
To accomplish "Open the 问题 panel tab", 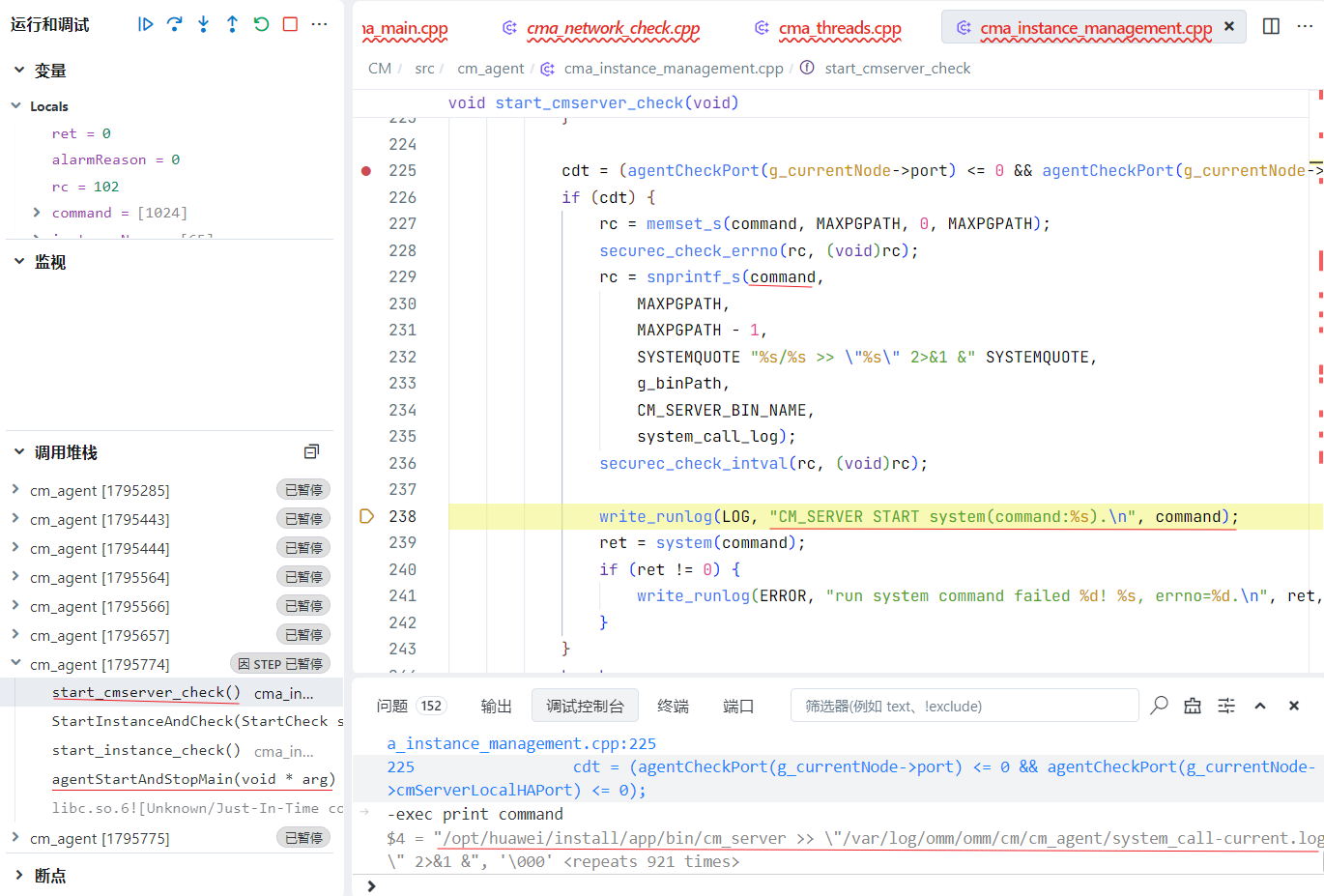I will [392, 706].
